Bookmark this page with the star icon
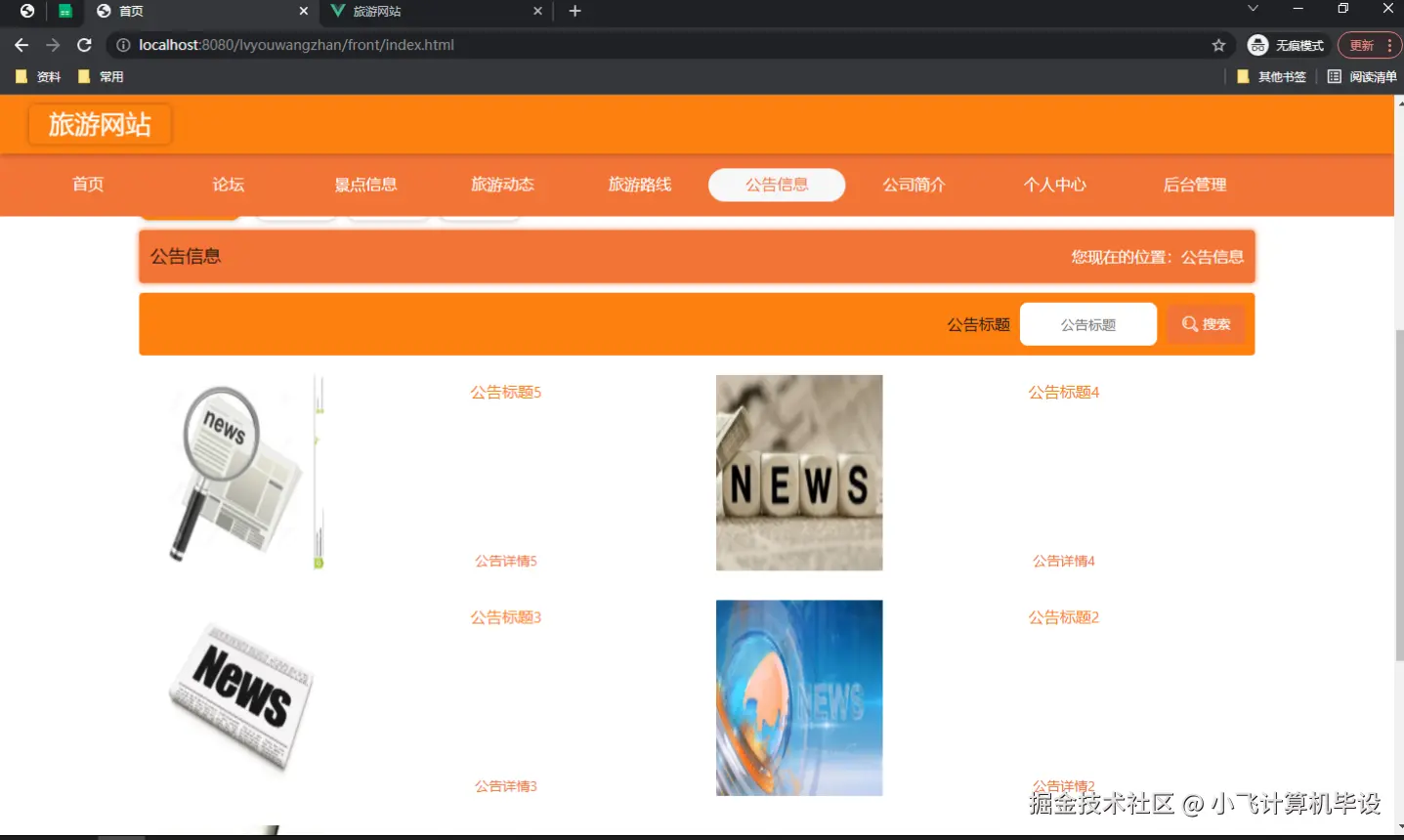 pos(1218,45)
